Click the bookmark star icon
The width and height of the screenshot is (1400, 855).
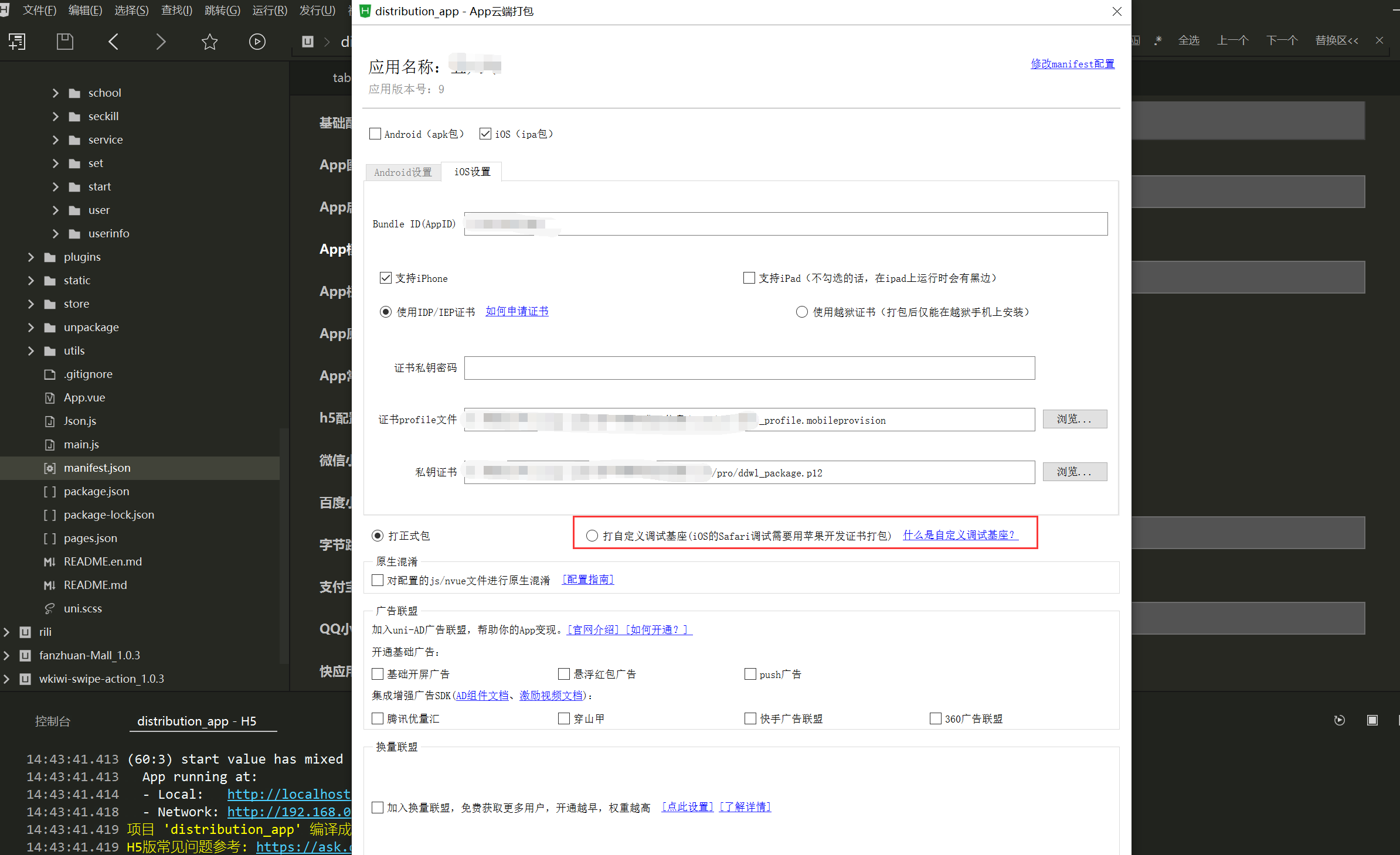click(209, 42)
